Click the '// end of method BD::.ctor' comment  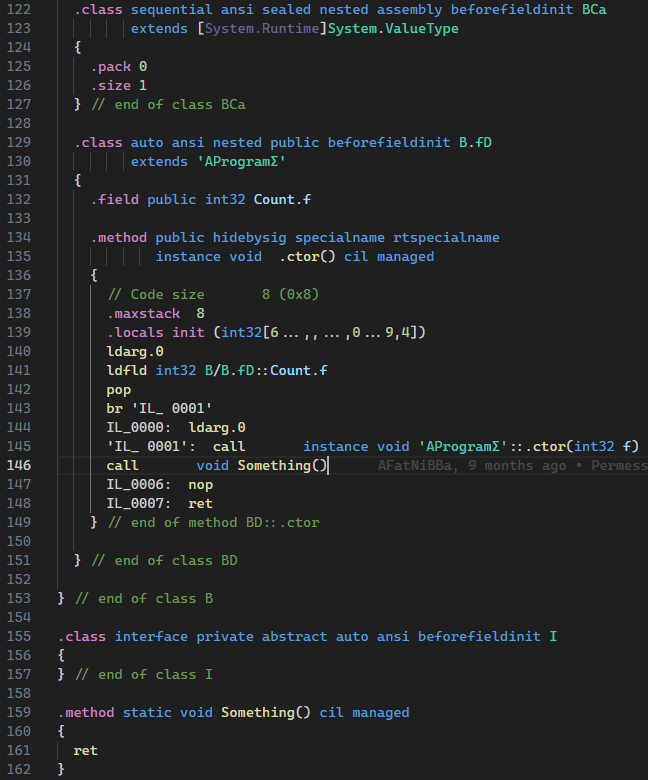[214, 522]
